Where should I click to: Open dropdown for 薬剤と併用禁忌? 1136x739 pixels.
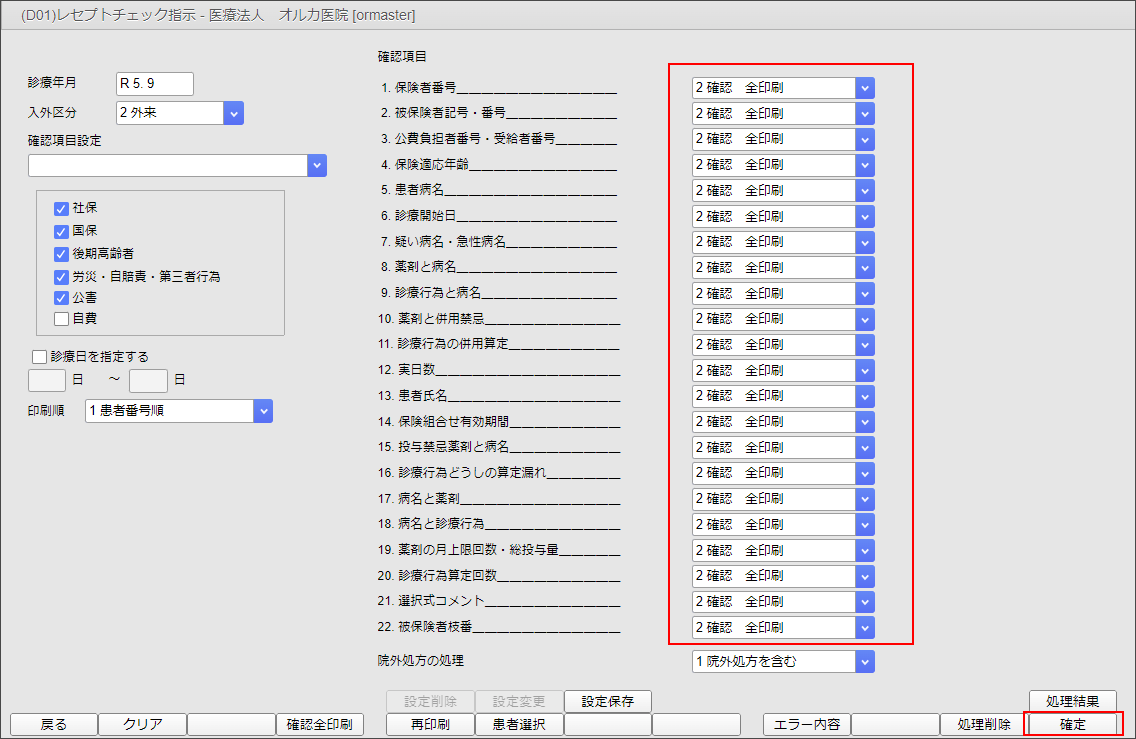[x=865, y=319]
